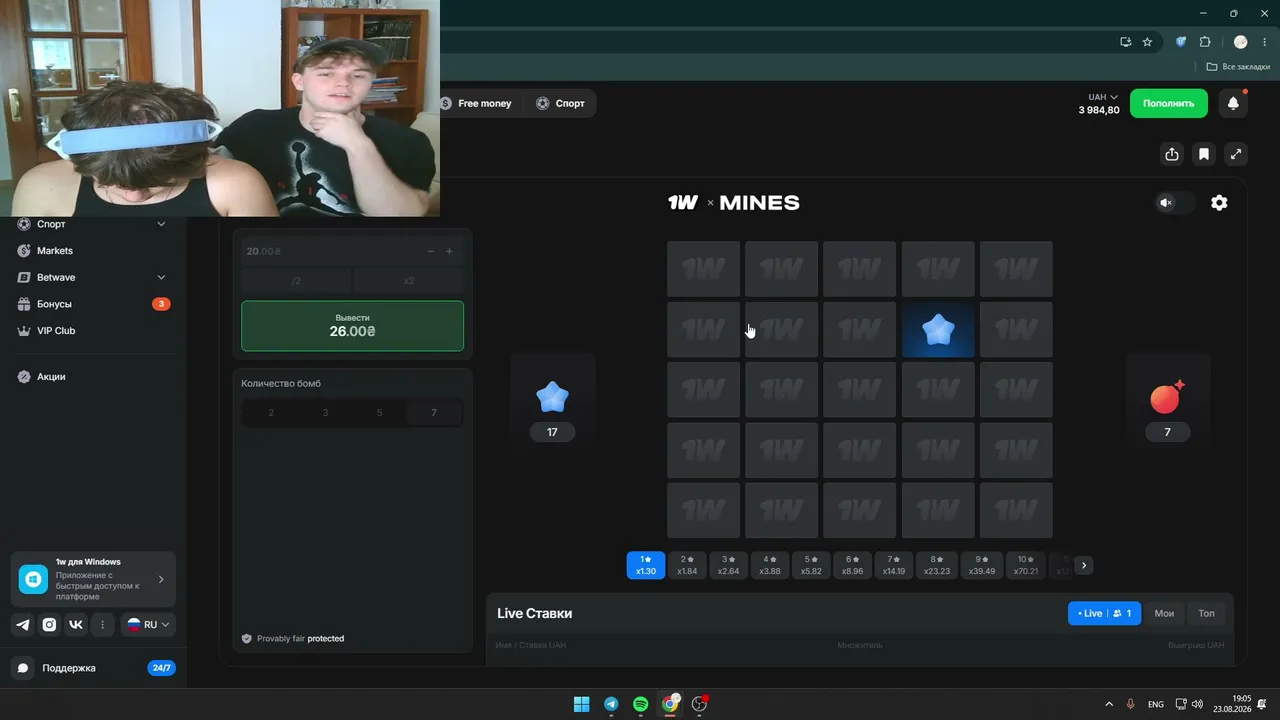Open Спорт in top navigation

561,103
